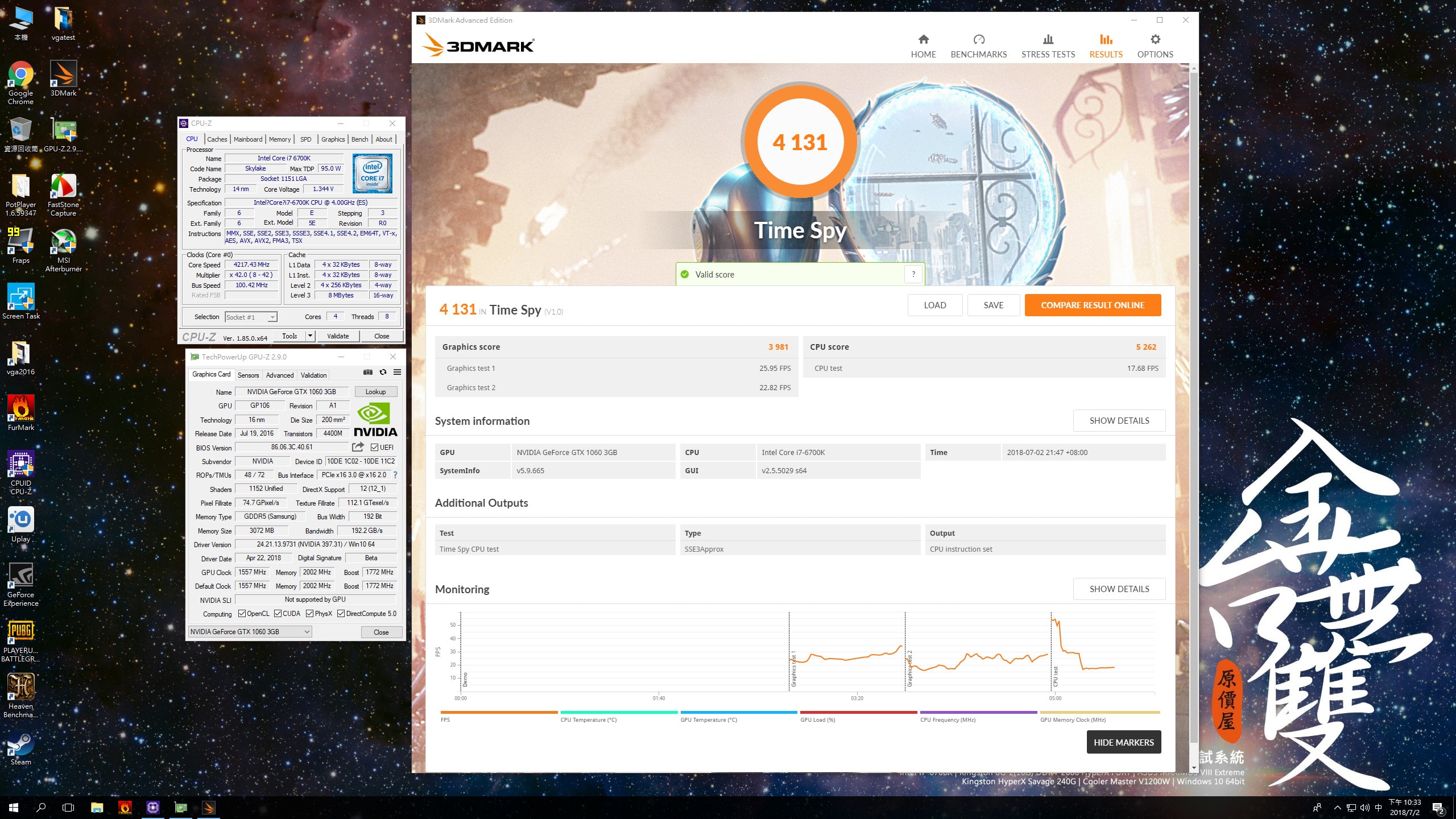
Task: Click COMPARE RESULT ONLINE button
Action: (x=1093, y=305)
